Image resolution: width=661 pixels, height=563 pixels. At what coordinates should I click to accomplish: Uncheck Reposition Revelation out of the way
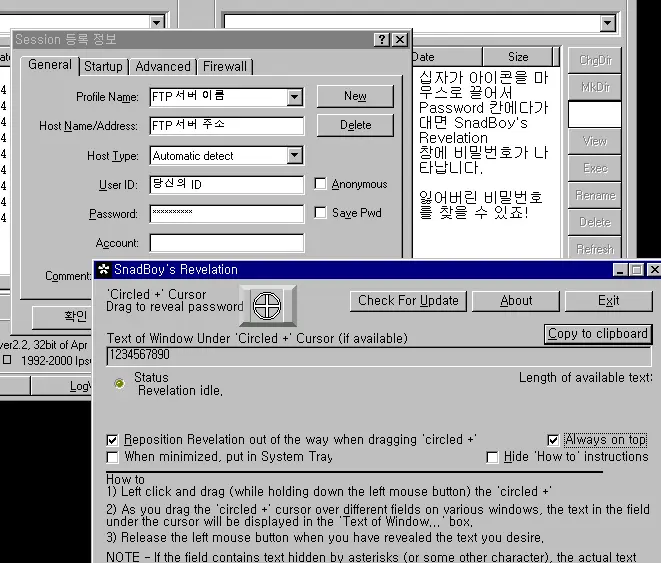tap(112, 440)
